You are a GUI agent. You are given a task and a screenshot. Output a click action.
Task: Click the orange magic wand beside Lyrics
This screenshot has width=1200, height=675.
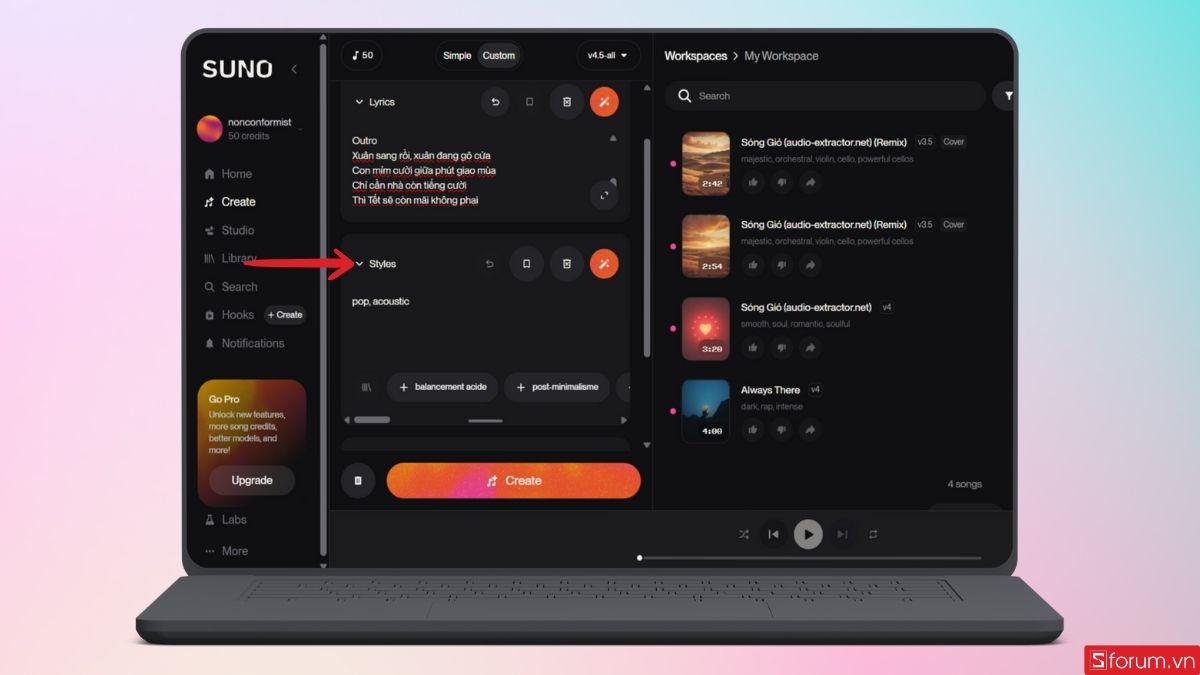pyautogui.click(x=604, y=101)
